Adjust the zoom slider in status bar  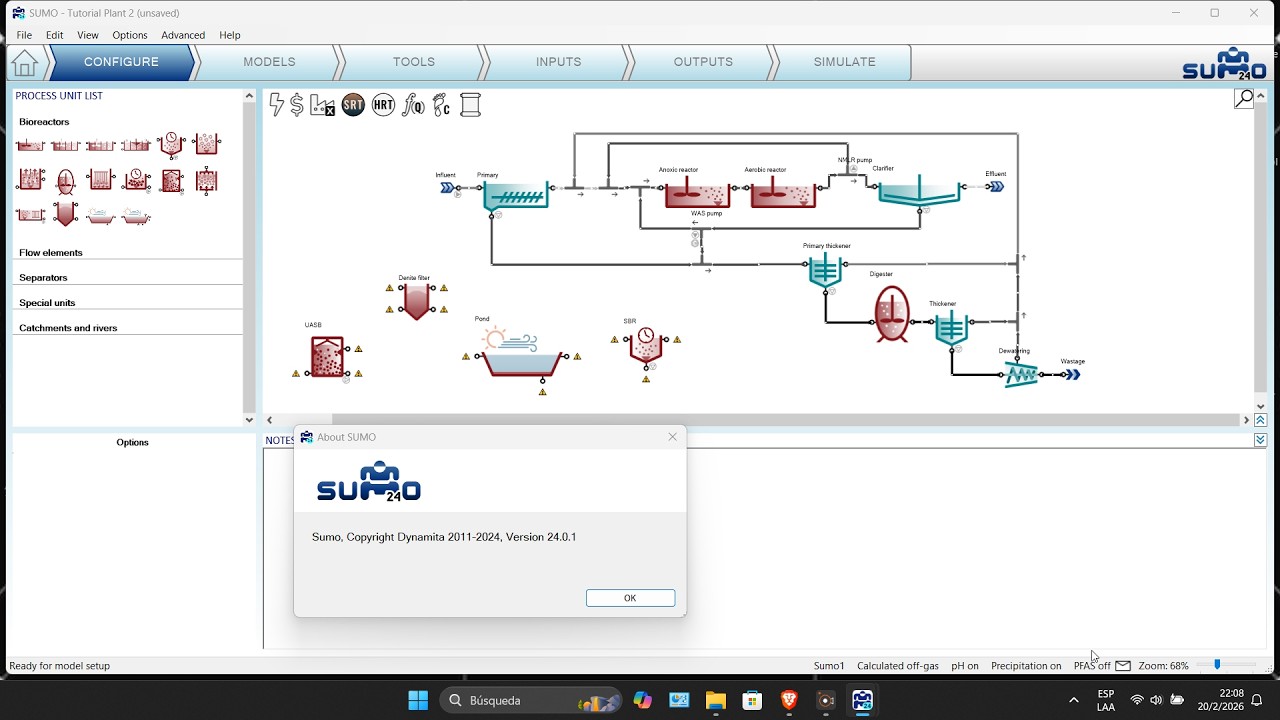[1217, 665]
